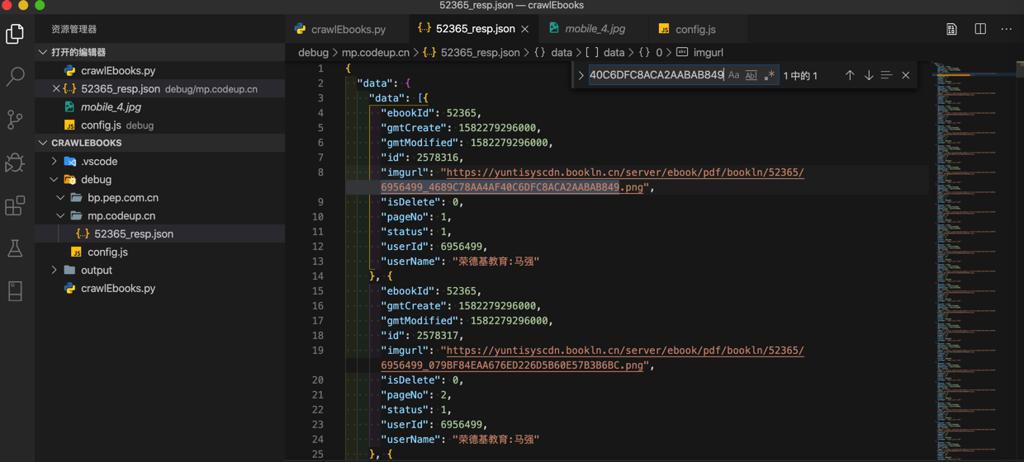Image resolution: width=1024 pixels, height=462 pixels.
Task: Close the 52365_resp.json editor tab
Action: pos(526,29)
